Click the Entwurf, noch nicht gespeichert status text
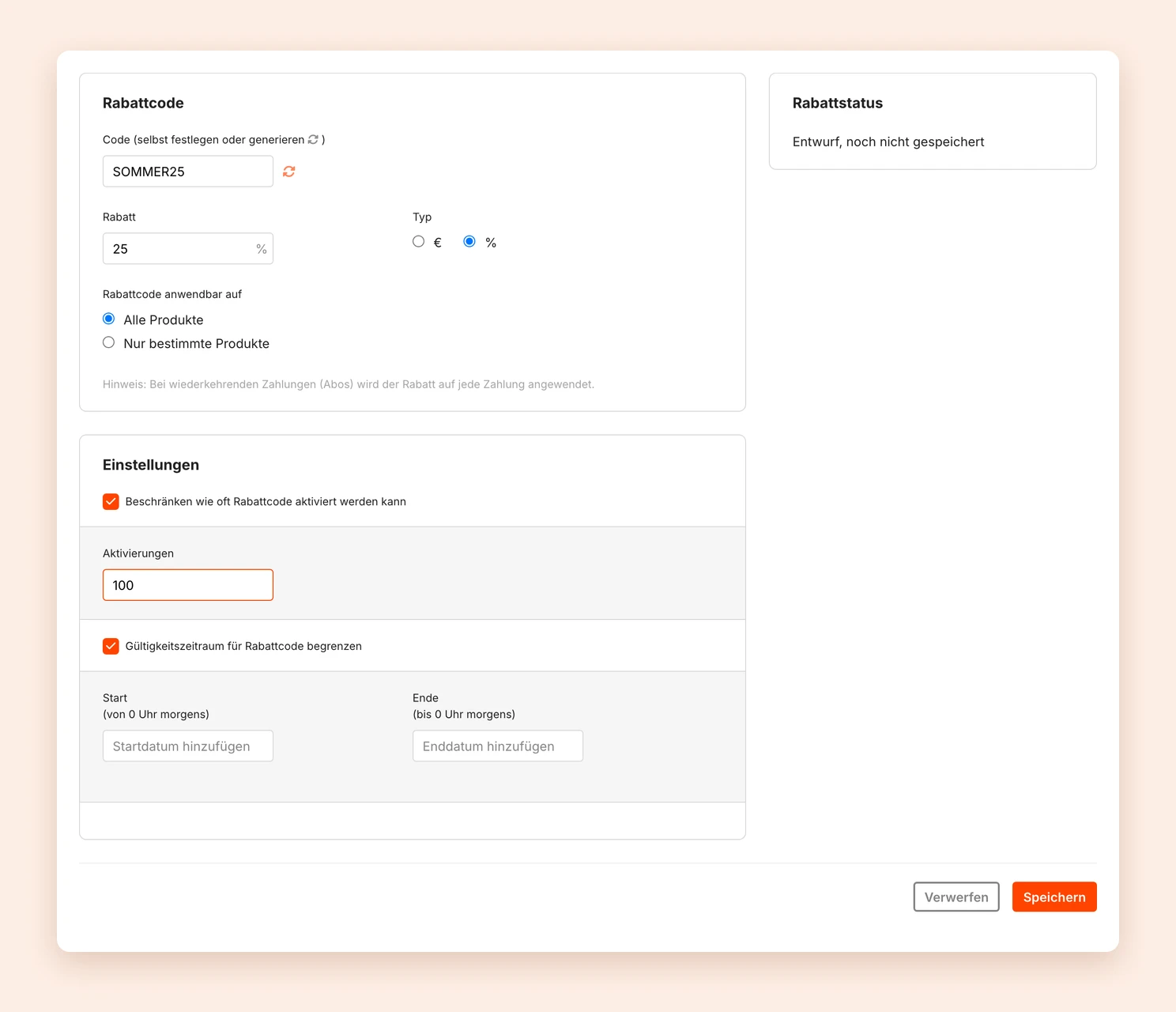The height and width of the screenshot is (1012, 1176). pos(888,142)
